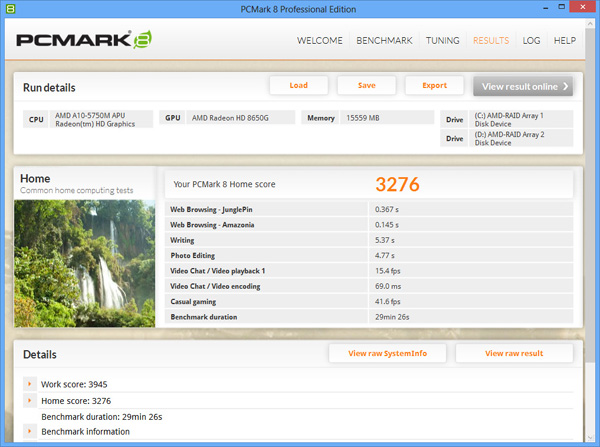The height and width of the screenshot is (447, 600).
Task: Click the Save button
Action: [x=366, y=85]
